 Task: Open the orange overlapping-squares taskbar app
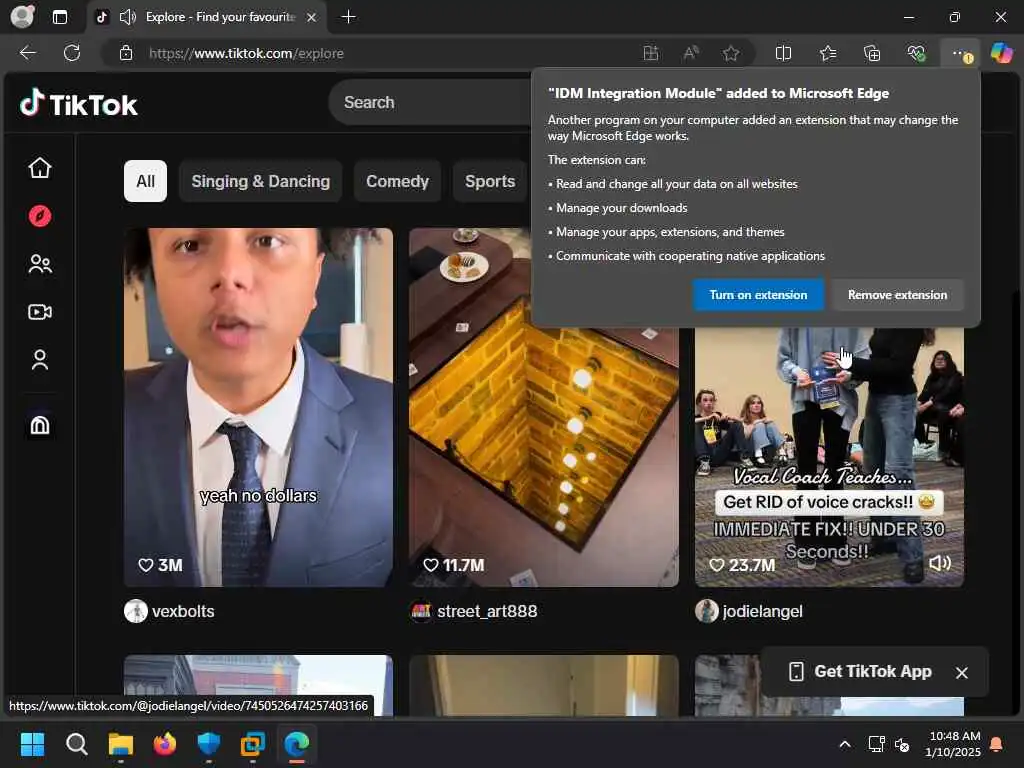coord(253,744)
